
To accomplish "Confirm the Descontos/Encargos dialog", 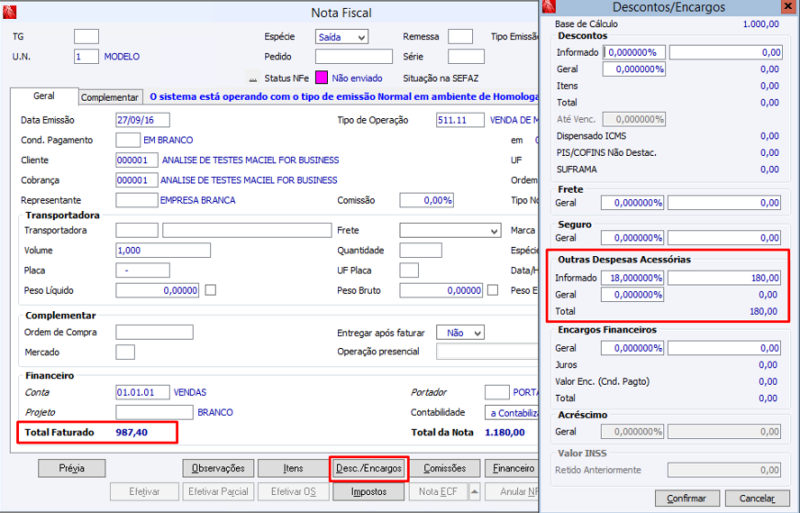I will click(x=687, y=499).
